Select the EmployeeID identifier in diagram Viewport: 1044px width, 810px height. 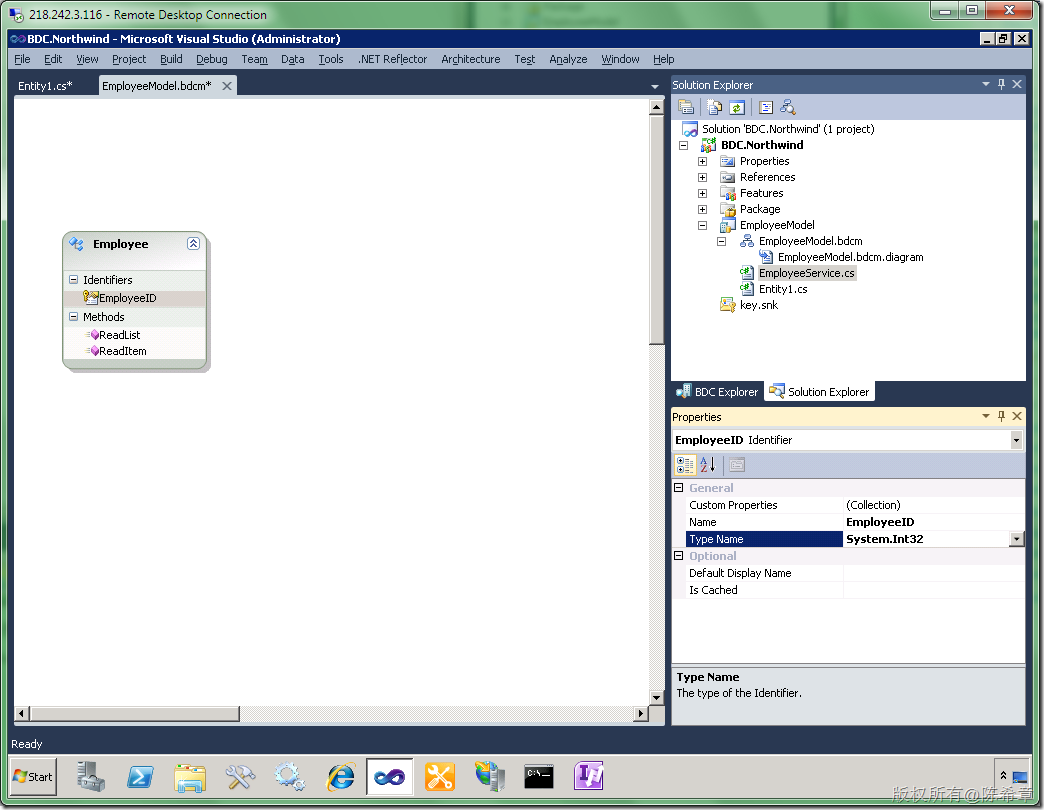pyautogui.click(x=127, y=298)
